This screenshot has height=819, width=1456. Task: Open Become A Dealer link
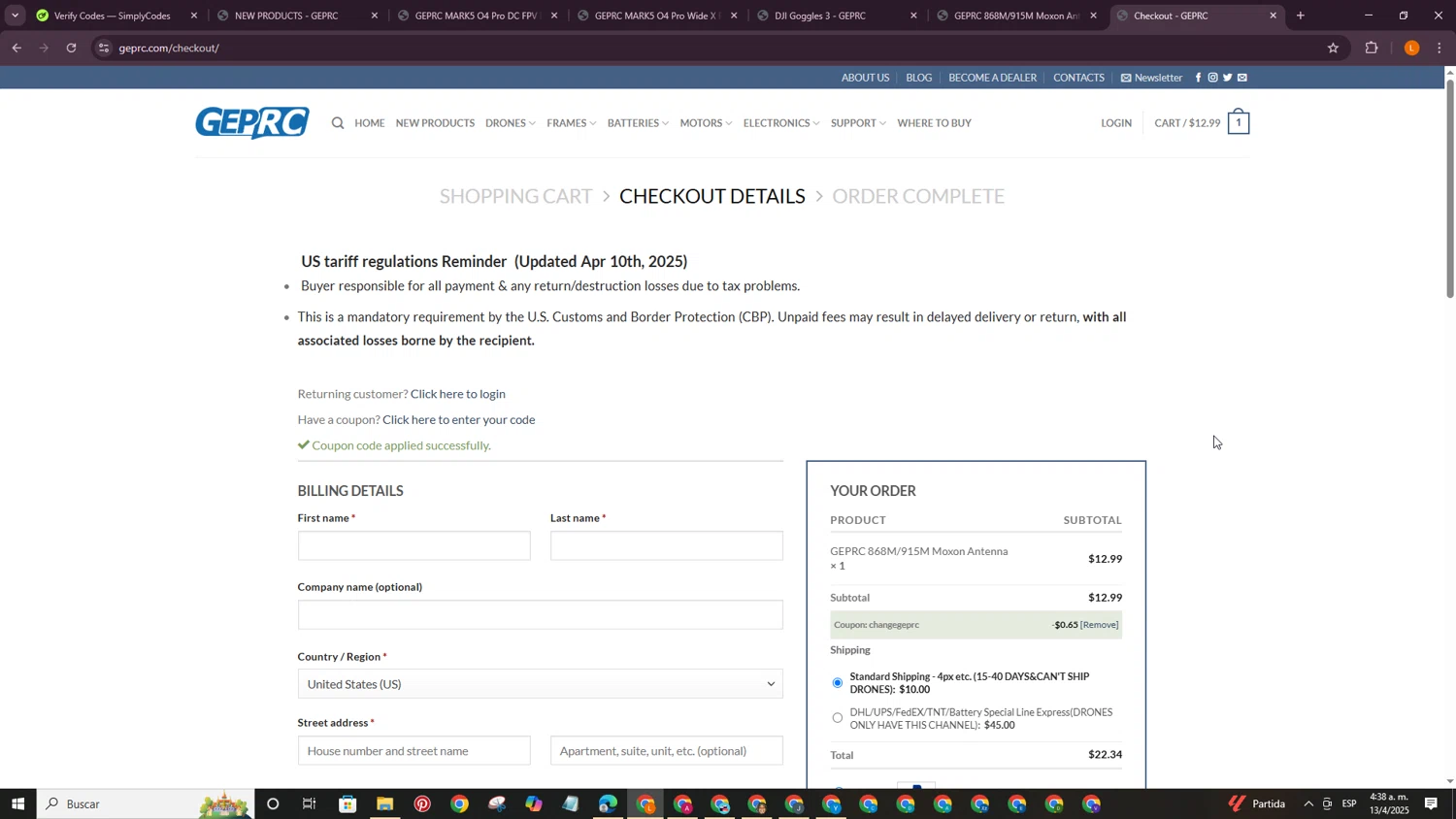point(992,78)
